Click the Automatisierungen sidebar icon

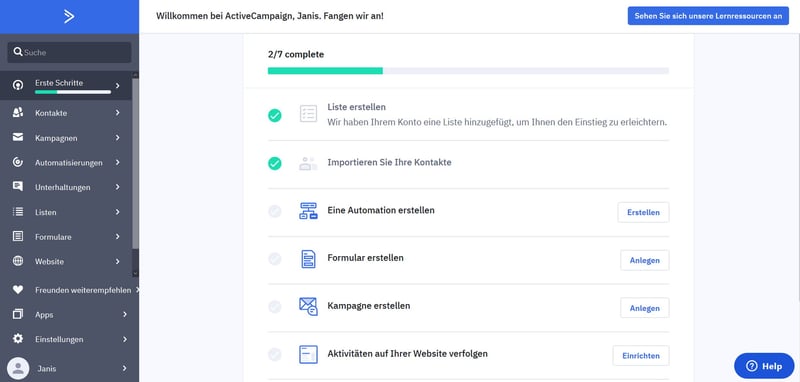(18, 162)
